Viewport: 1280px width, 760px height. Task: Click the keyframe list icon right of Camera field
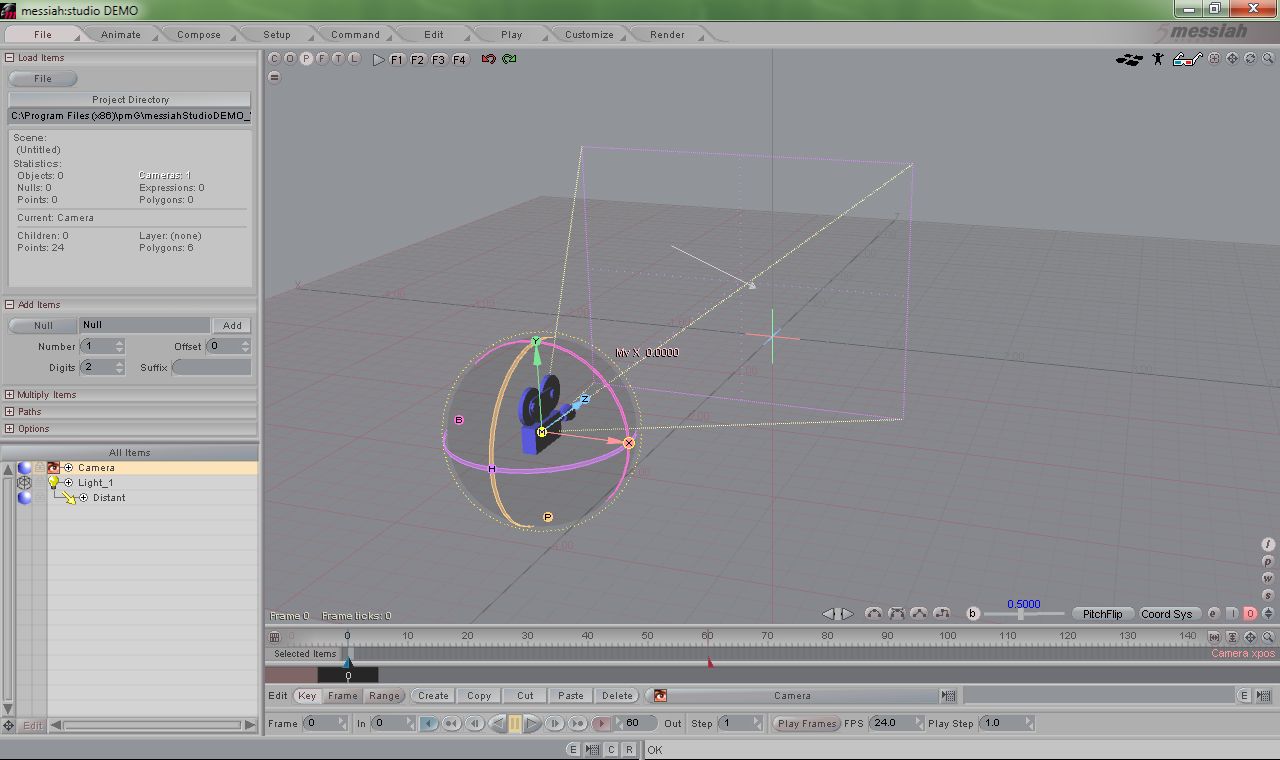949,696
